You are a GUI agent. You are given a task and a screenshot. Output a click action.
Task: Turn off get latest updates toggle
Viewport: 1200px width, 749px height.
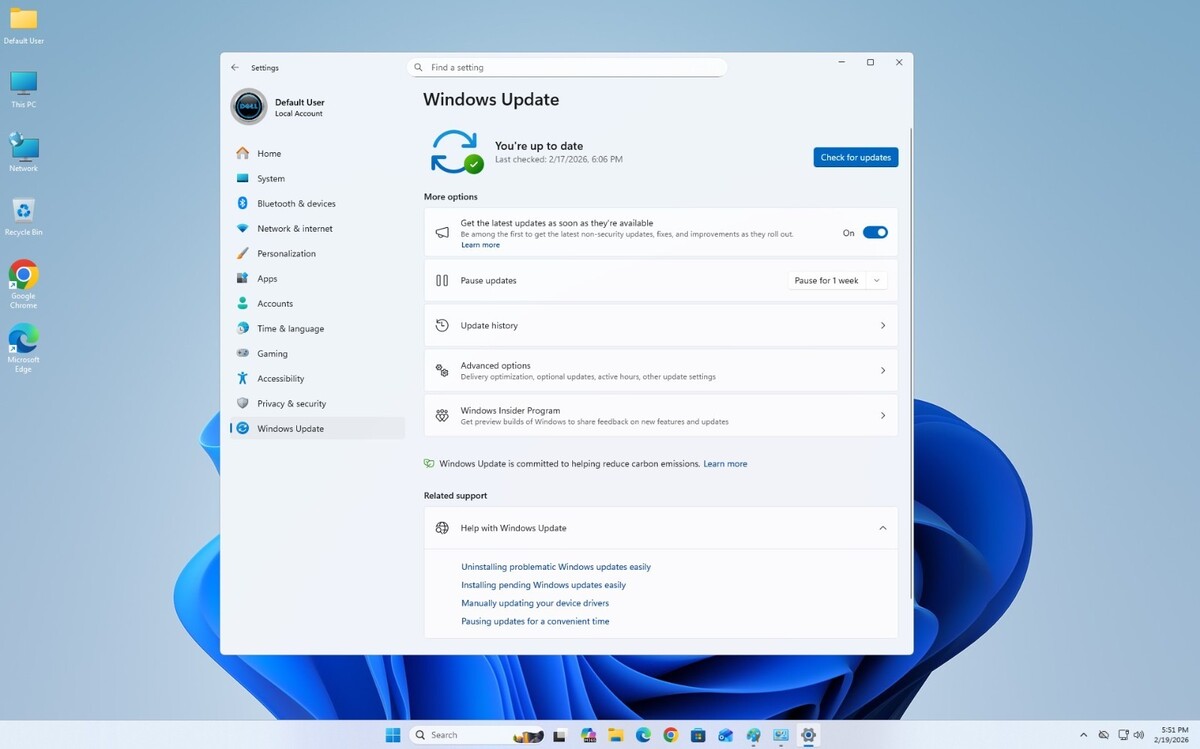(875, 232)
